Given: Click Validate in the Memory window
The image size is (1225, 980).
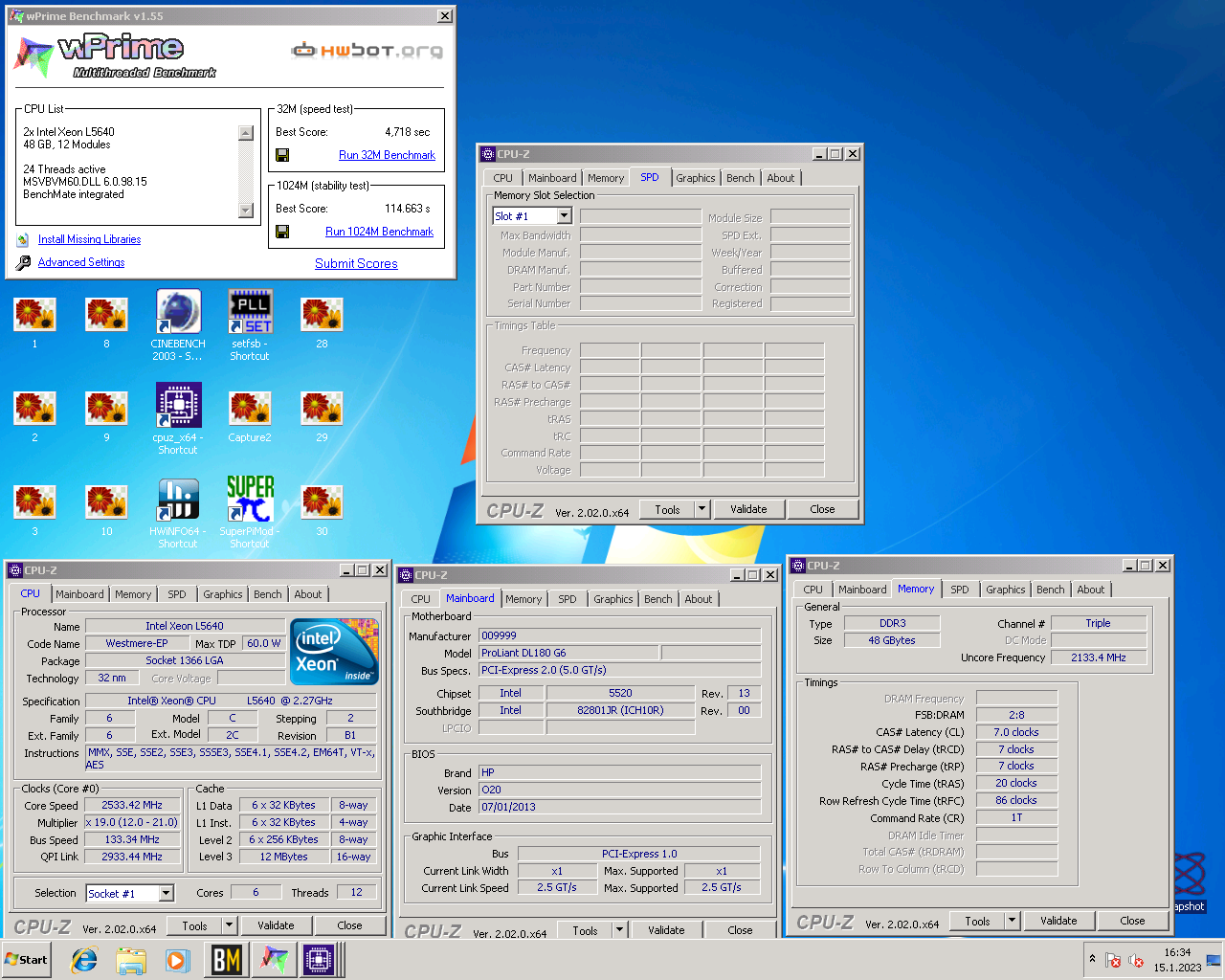Looking at the screenshot, I should [1058, 921].
